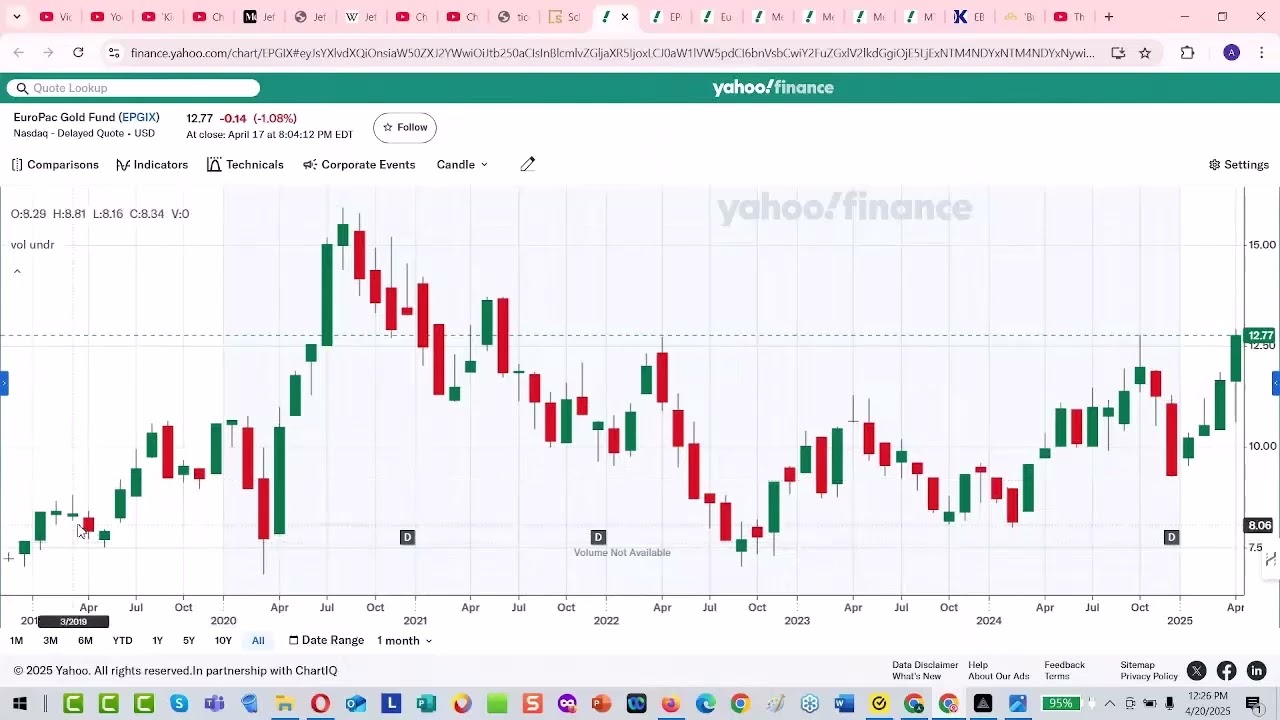Expand right side panel blue handle
1280x720 pixels.
coord(1276,383)
